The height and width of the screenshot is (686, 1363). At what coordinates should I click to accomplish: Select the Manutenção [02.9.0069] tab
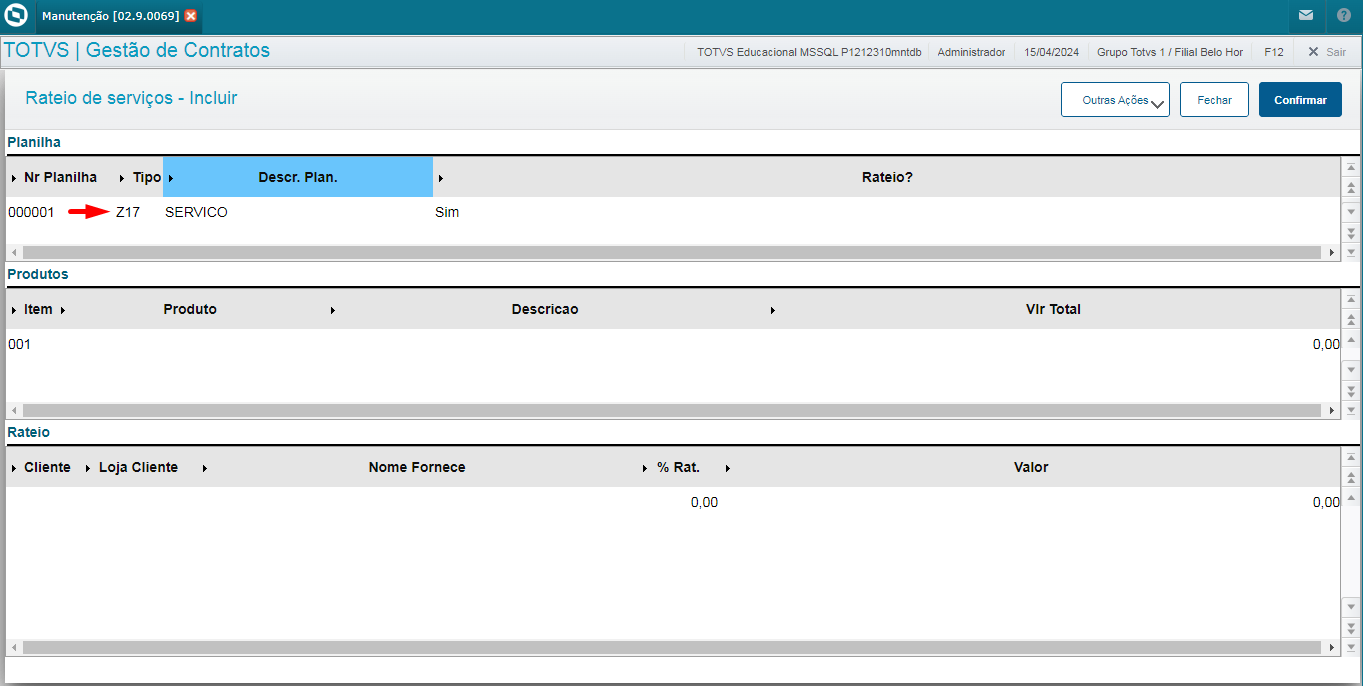pos(110,16)
